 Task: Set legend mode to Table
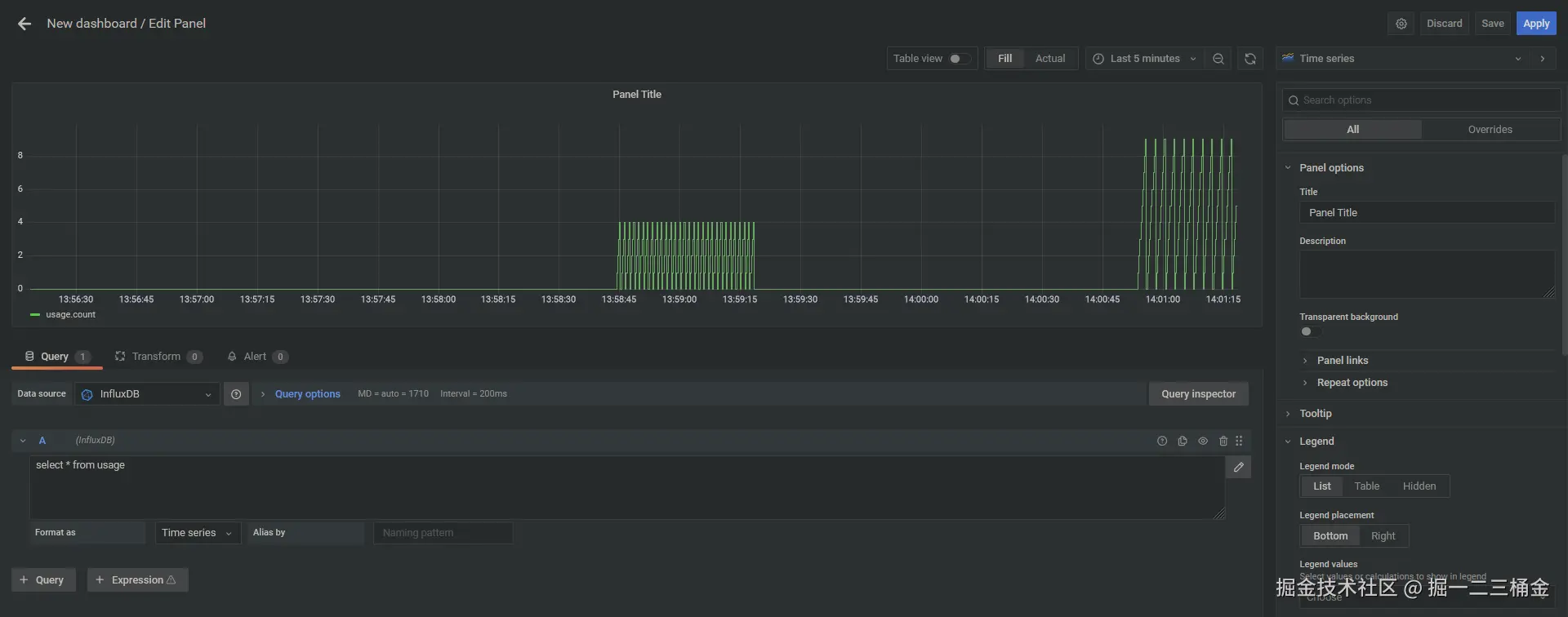tap(1367, 486)
